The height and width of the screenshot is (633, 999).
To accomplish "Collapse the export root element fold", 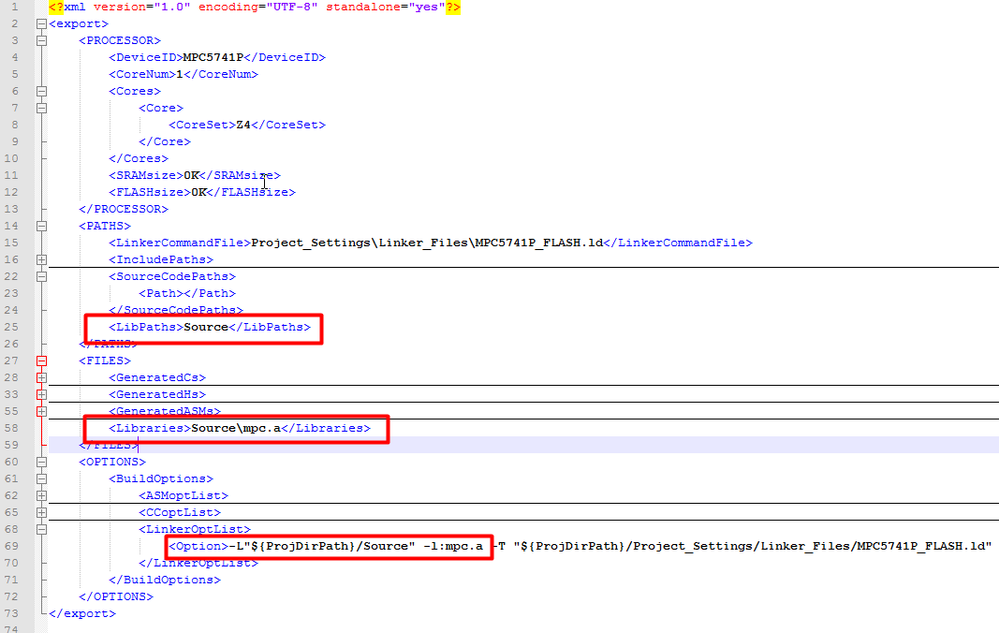I will pyautogui.click(x=41, y=23).
